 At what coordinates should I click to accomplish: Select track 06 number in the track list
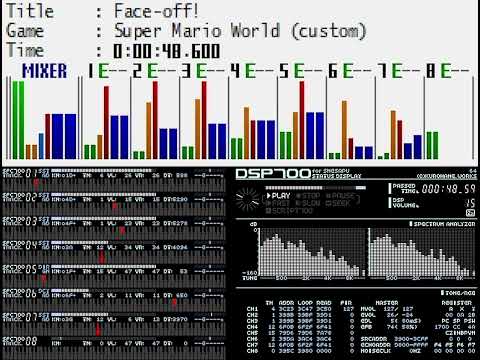pos(31,293)
